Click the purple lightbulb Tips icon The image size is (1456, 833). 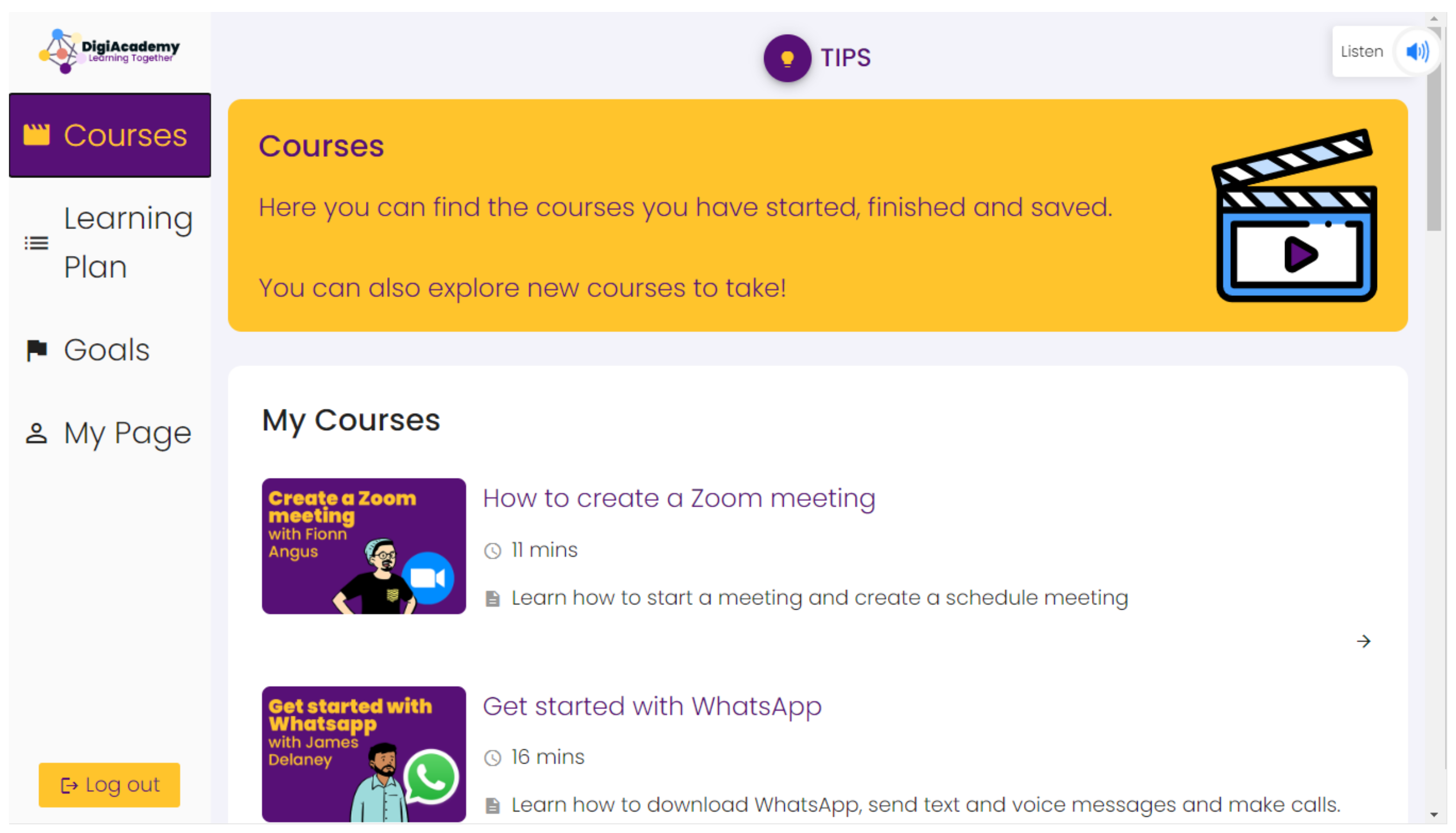[x=787, y=58]
